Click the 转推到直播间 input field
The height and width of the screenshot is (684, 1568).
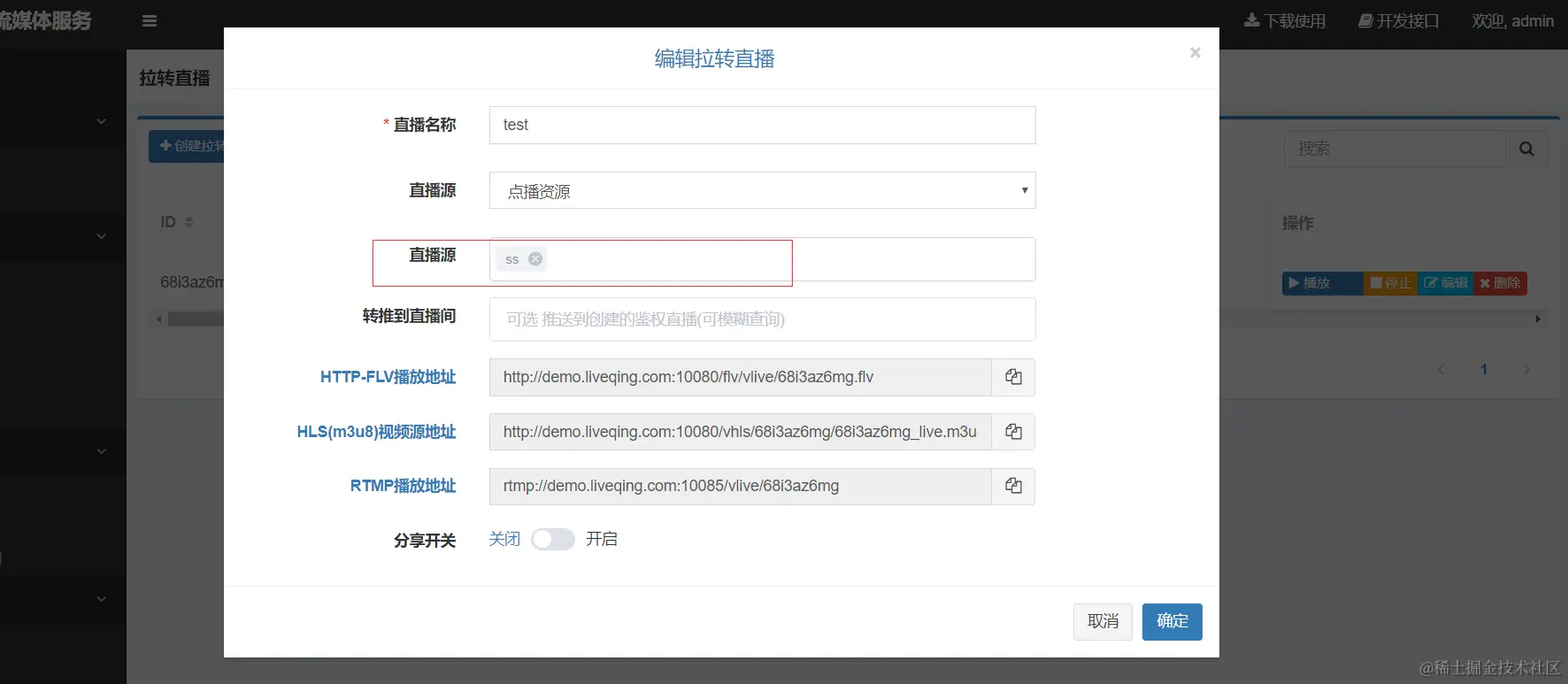coord(762,319)
